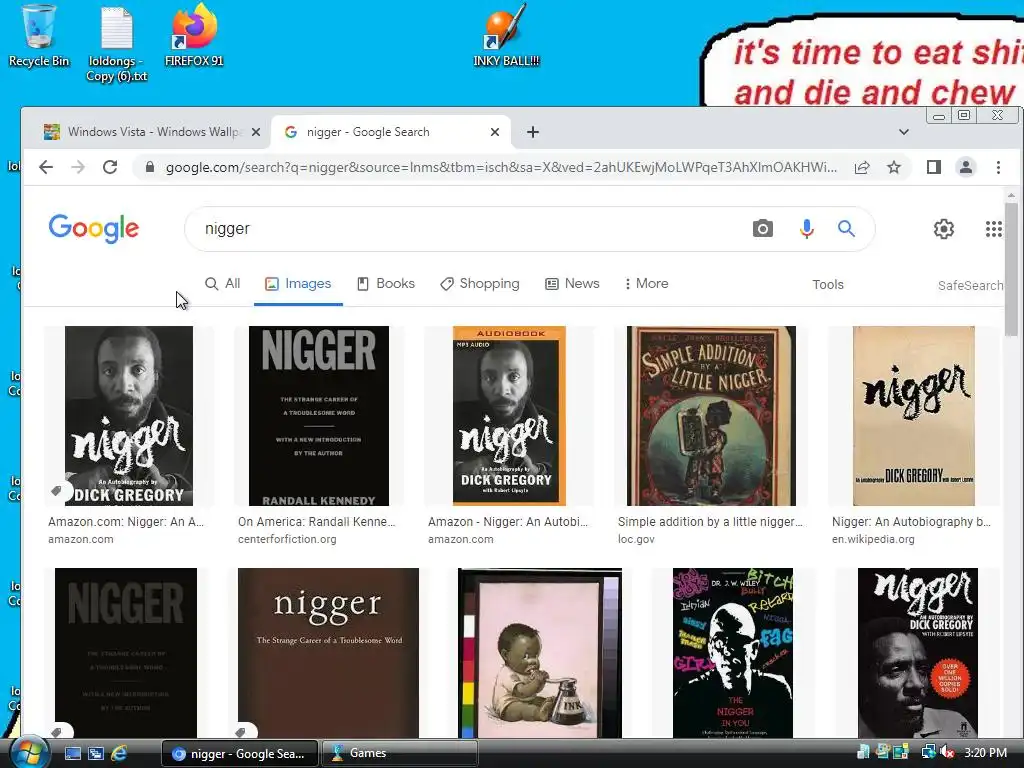Screen dimensions: 1024x768
Task: Start a search by image with camera icon
Action: pyautogui.click(x=763, y=229)
